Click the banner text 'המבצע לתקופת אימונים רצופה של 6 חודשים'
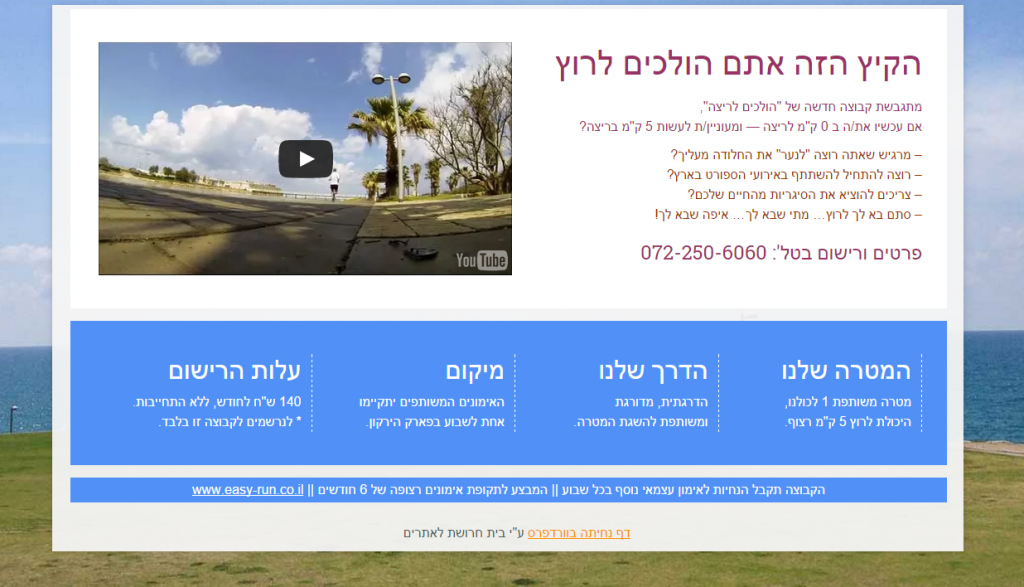Image resolution: width=1024 pixels, height=587 pixels. pyautogui.click(x=432, y=490)
